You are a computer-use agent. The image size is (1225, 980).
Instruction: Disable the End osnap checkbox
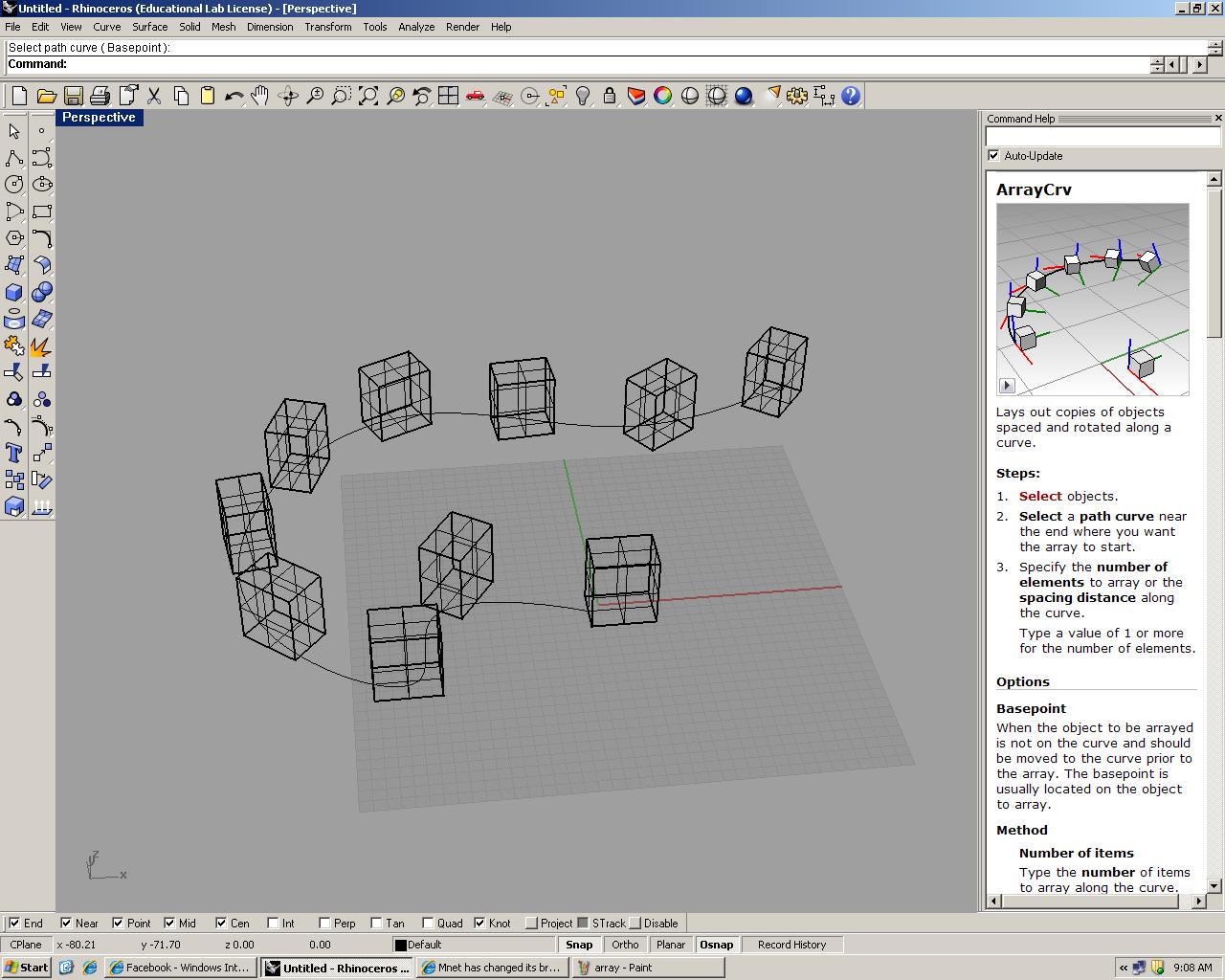pos(14,924)
